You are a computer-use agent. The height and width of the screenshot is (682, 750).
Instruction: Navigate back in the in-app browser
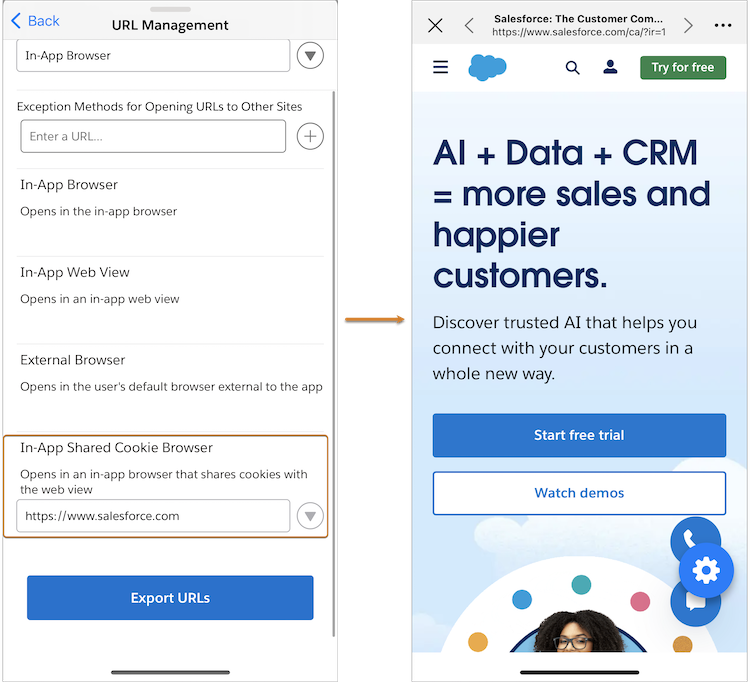tap(469, 25)
